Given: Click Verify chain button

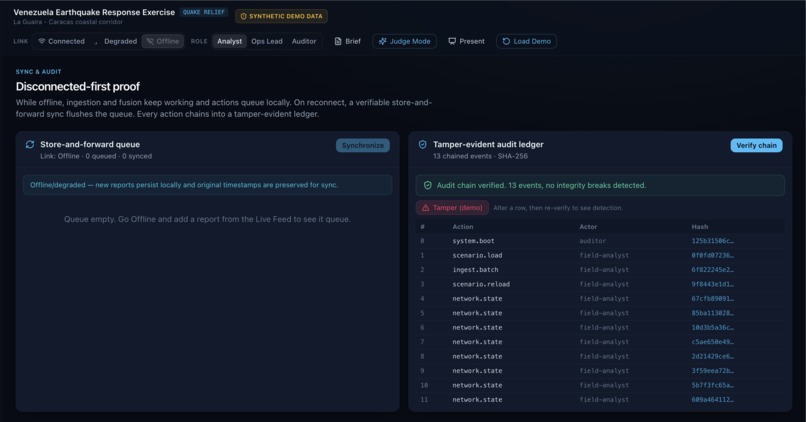Looking at the screenshot, I should pos(757,145).
